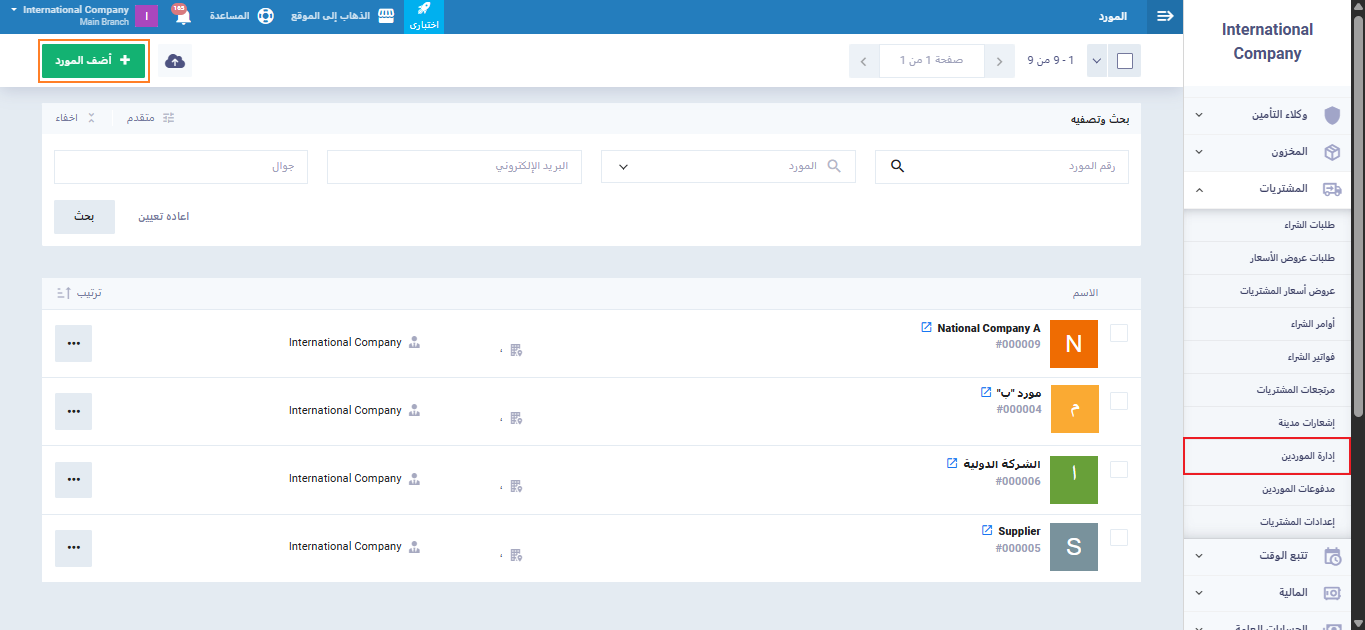Toggle the select-all checkbox in the toolbar
1365x630 pixels.
click(1125, 61)
